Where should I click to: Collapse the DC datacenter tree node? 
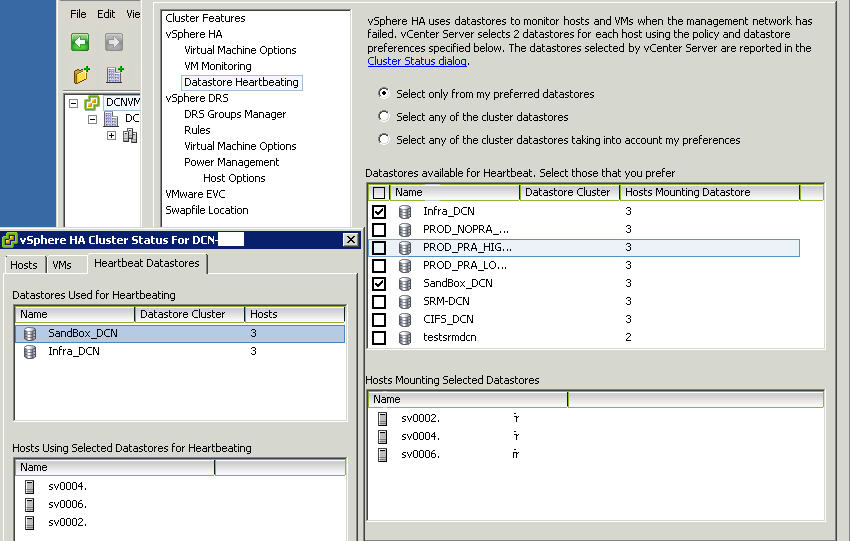coord(93,119)
